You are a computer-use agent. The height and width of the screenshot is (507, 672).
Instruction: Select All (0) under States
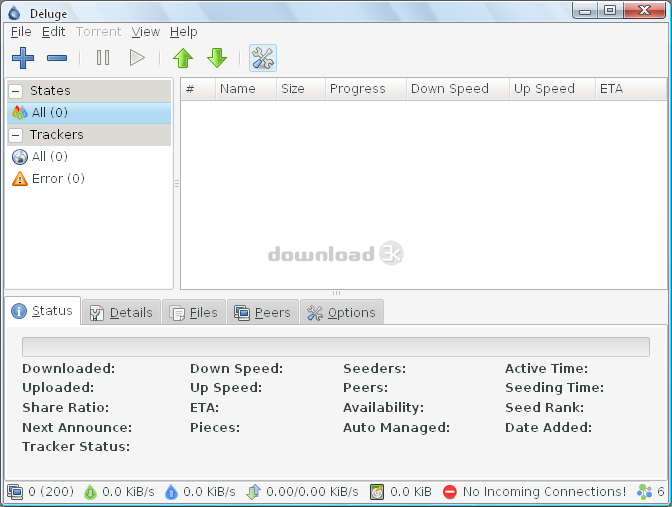pyautogui.click(x=89, y=113)
